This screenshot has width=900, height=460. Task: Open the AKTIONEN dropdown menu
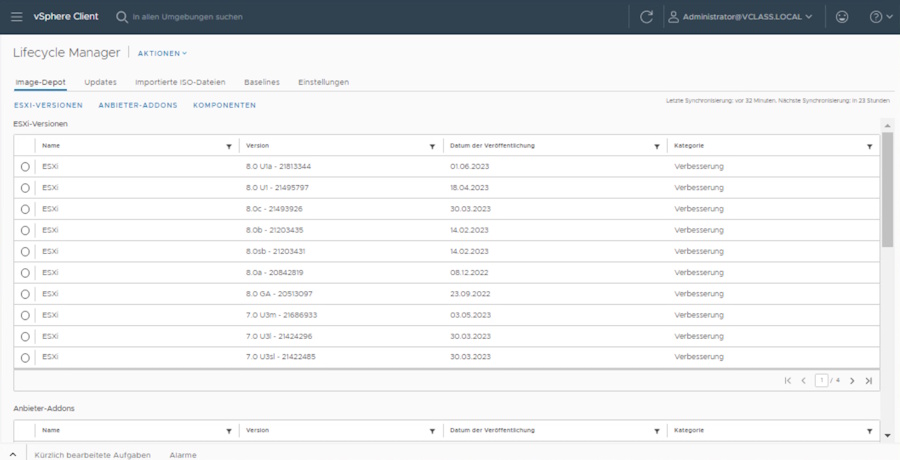(162, 53)
